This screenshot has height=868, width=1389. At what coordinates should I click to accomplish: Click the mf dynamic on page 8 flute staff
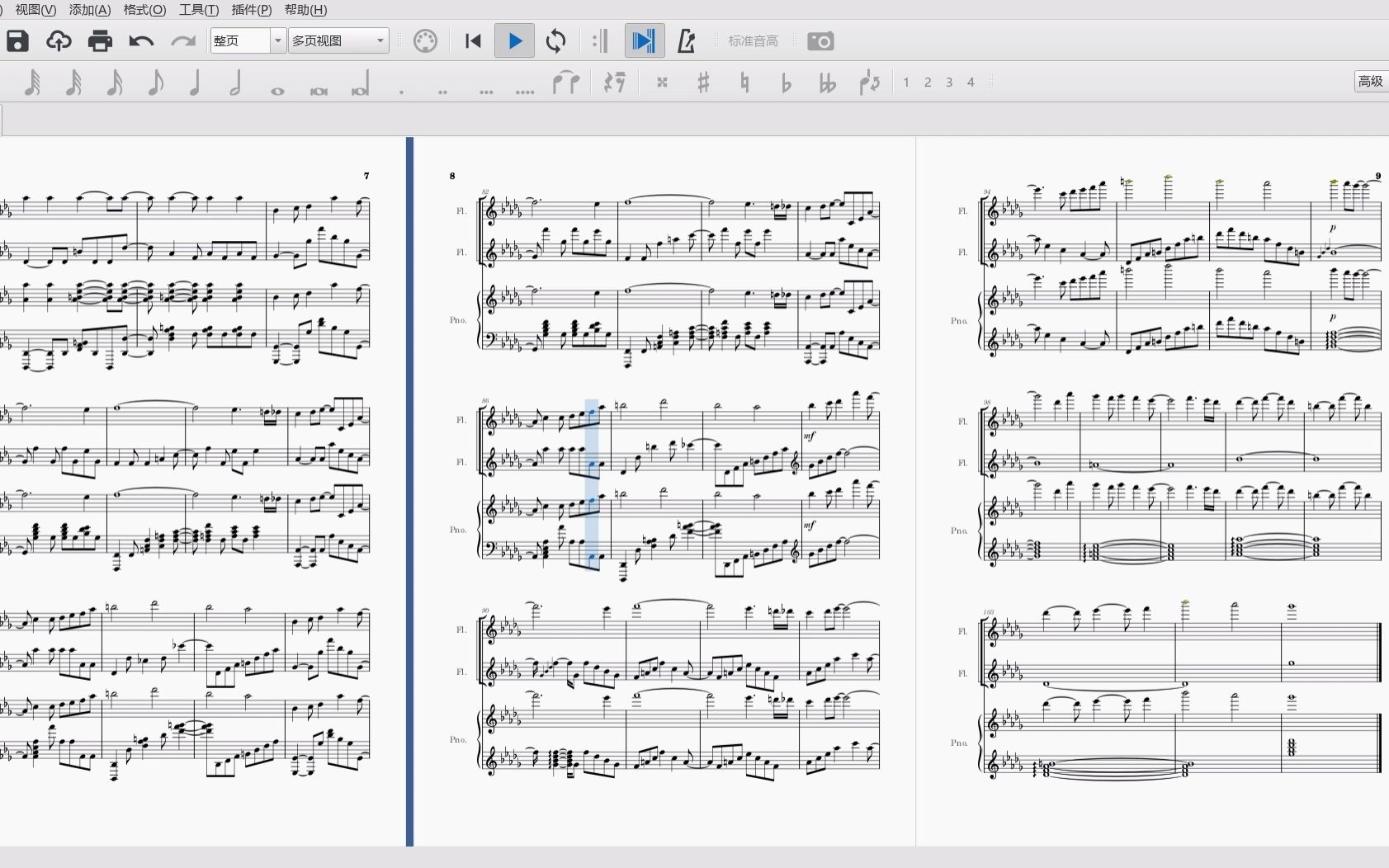point(810,436)
